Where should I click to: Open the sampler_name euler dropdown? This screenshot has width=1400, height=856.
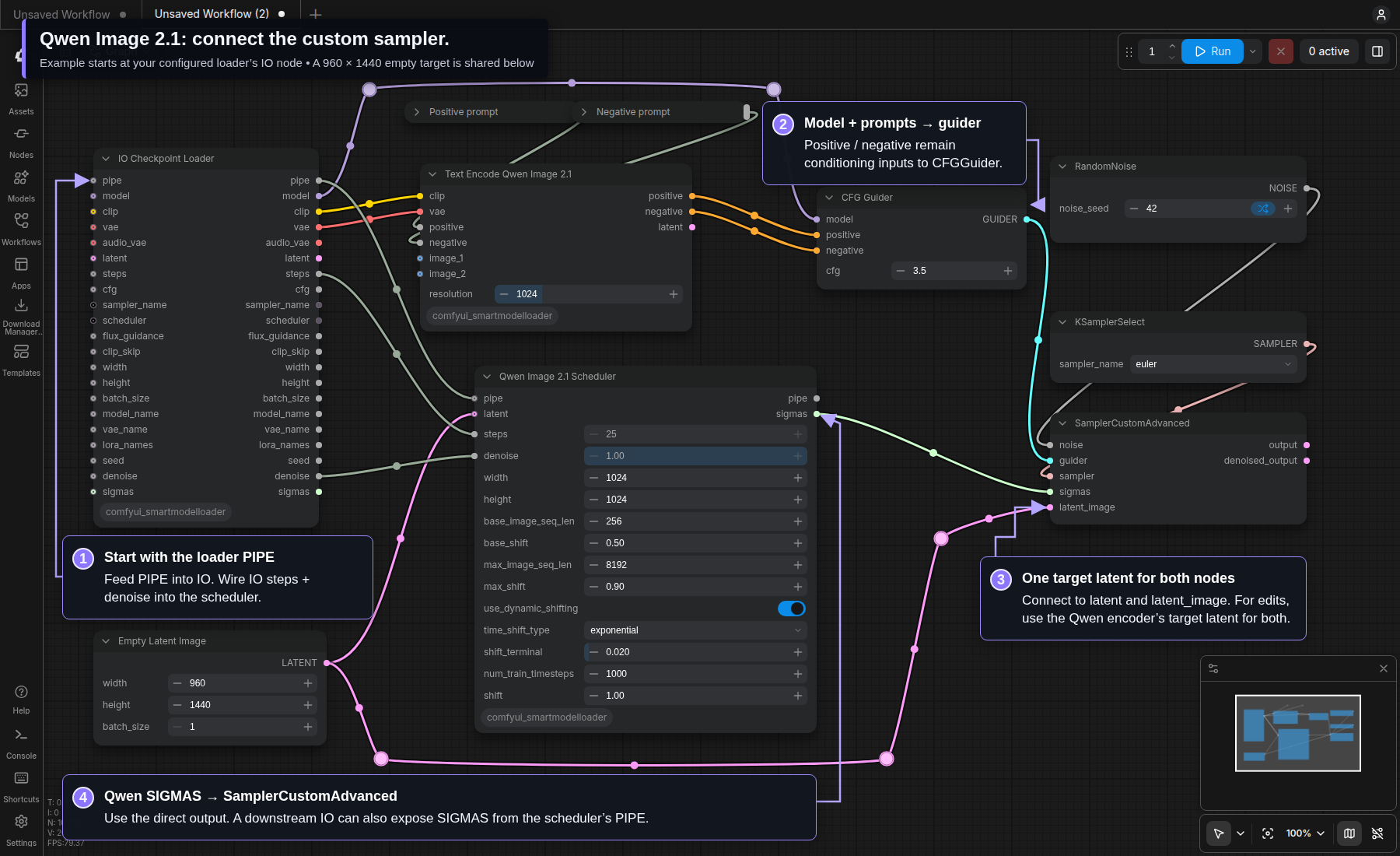tap(1213, 364)
